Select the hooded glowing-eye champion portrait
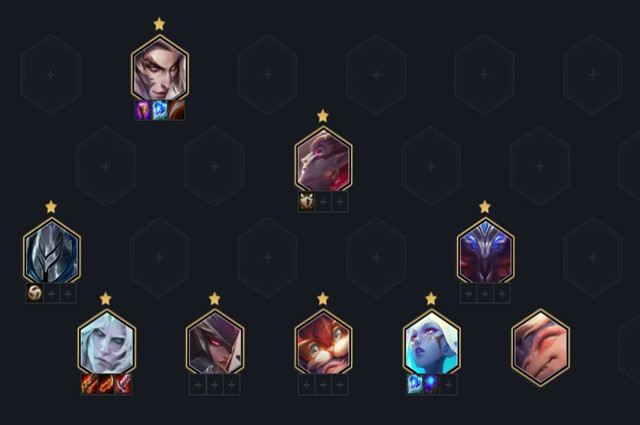 point(215,342)
